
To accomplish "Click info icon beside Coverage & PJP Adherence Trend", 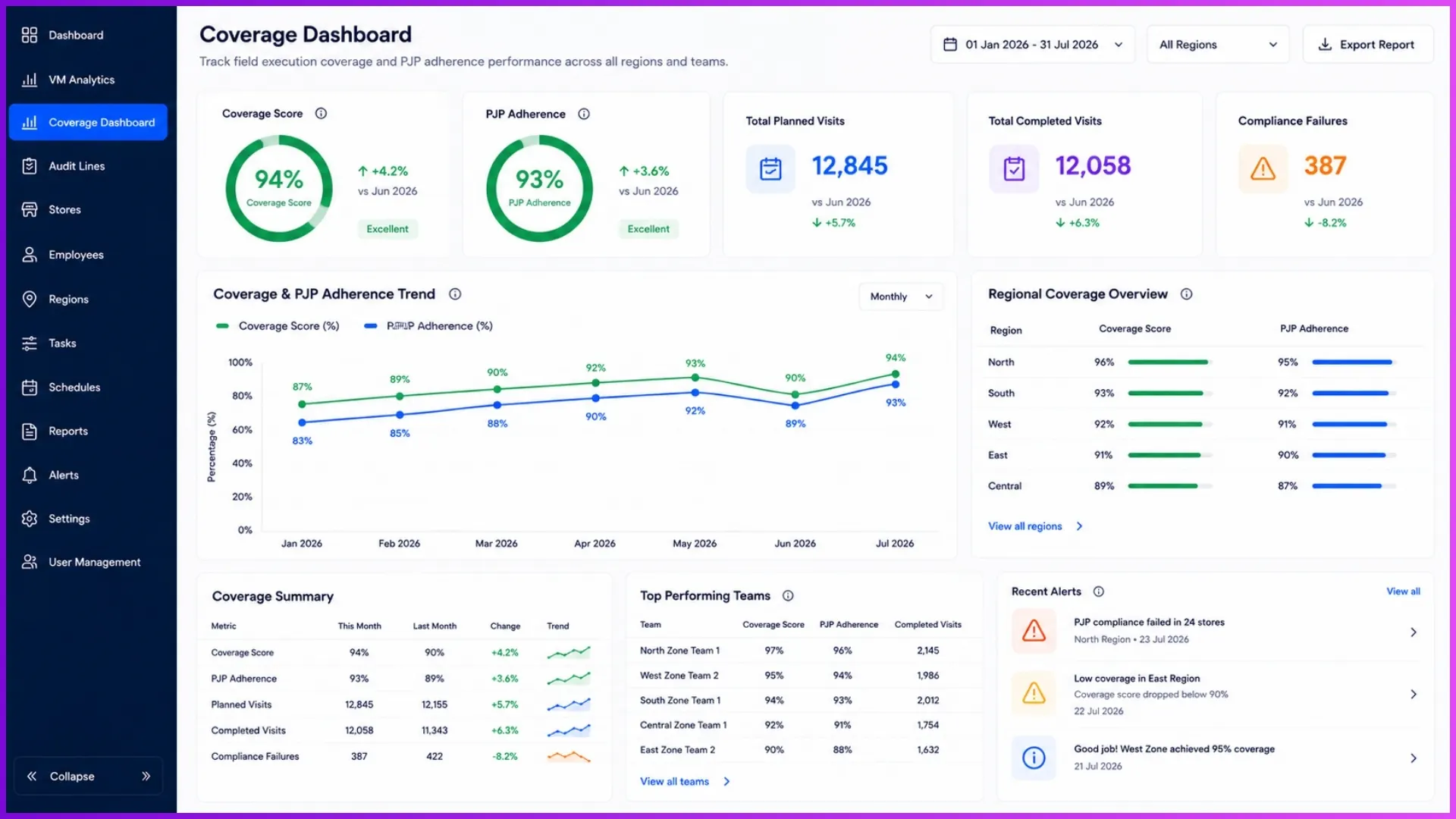I will pos(455,294).
